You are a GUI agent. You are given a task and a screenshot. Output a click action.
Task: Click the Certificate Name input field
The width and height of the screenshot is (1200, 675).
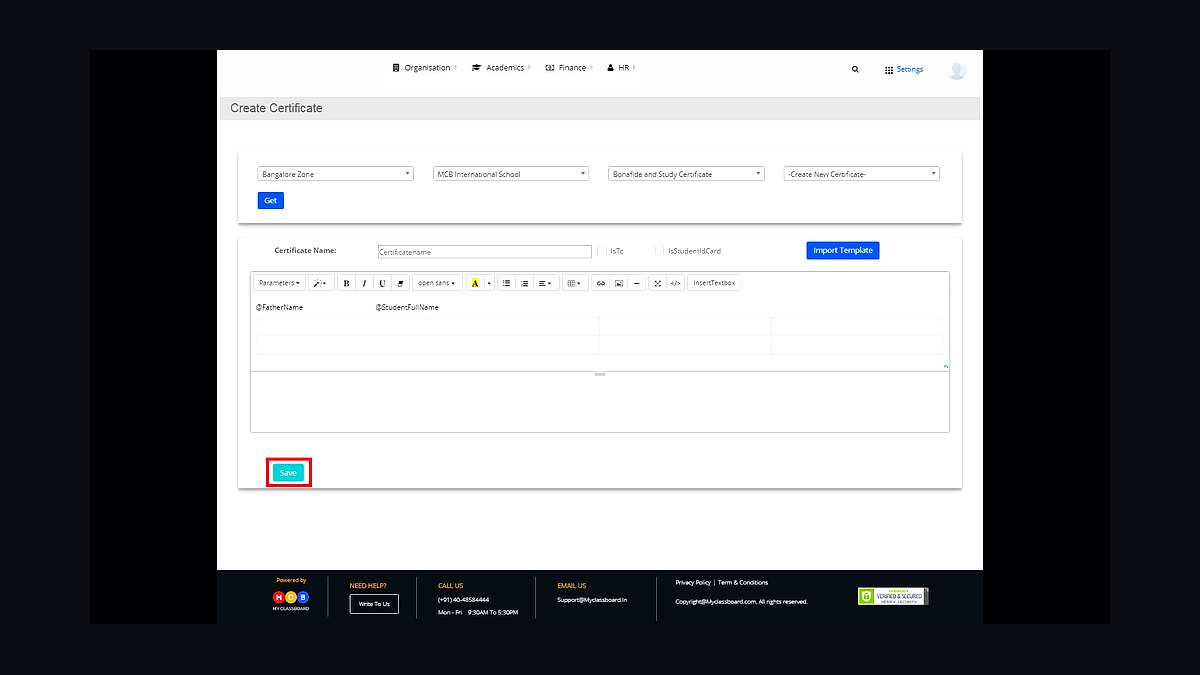click(x=485, y=252)
